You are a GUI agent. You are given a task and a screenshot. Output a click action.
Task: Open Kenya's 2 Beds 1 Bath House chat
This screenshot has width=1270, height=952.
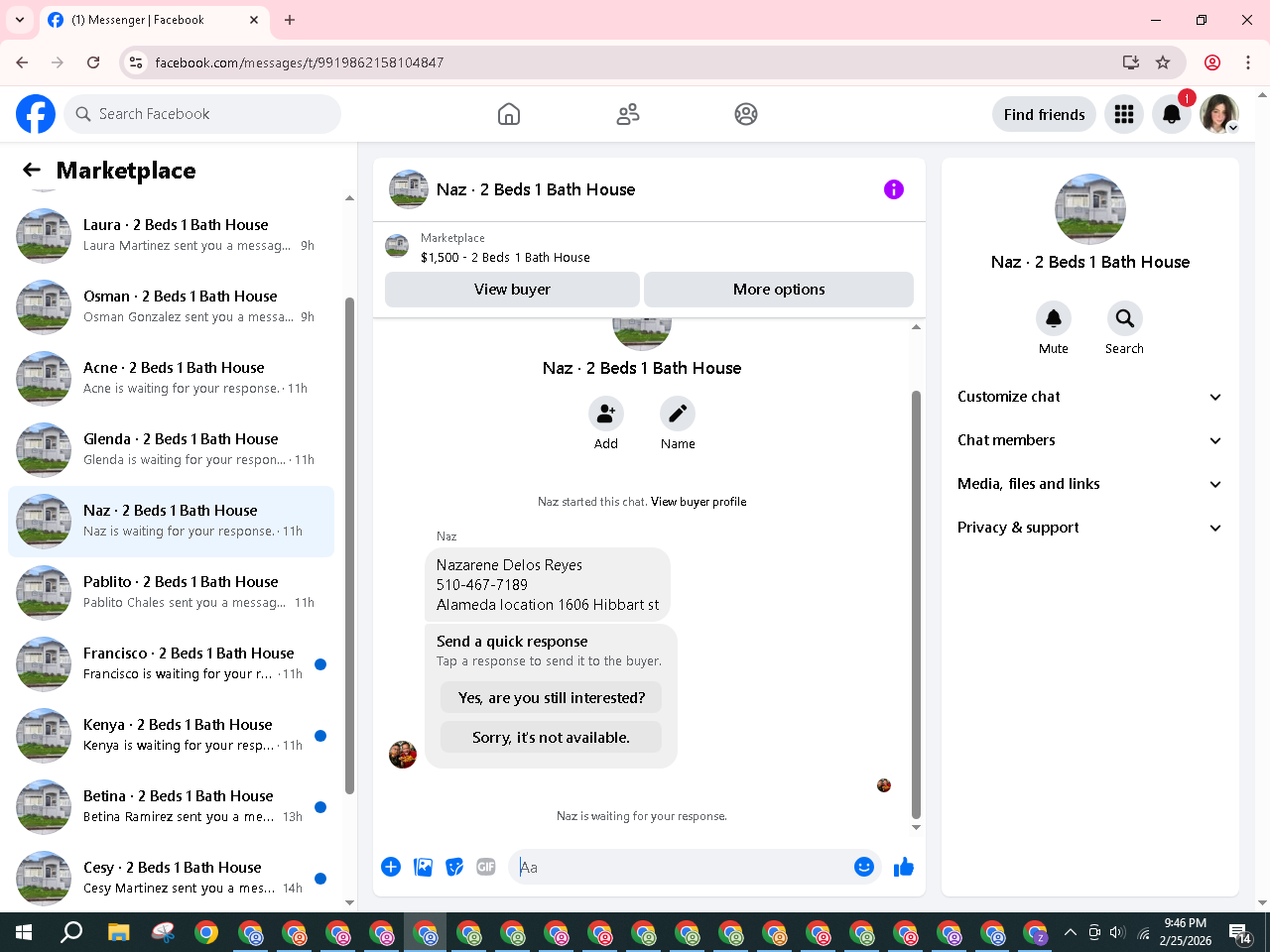(171, 736)
